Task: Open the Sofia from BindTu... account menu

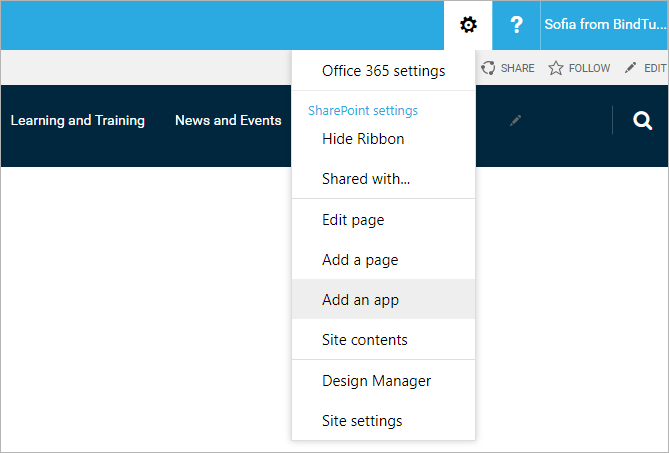Action: click(604, 25)
